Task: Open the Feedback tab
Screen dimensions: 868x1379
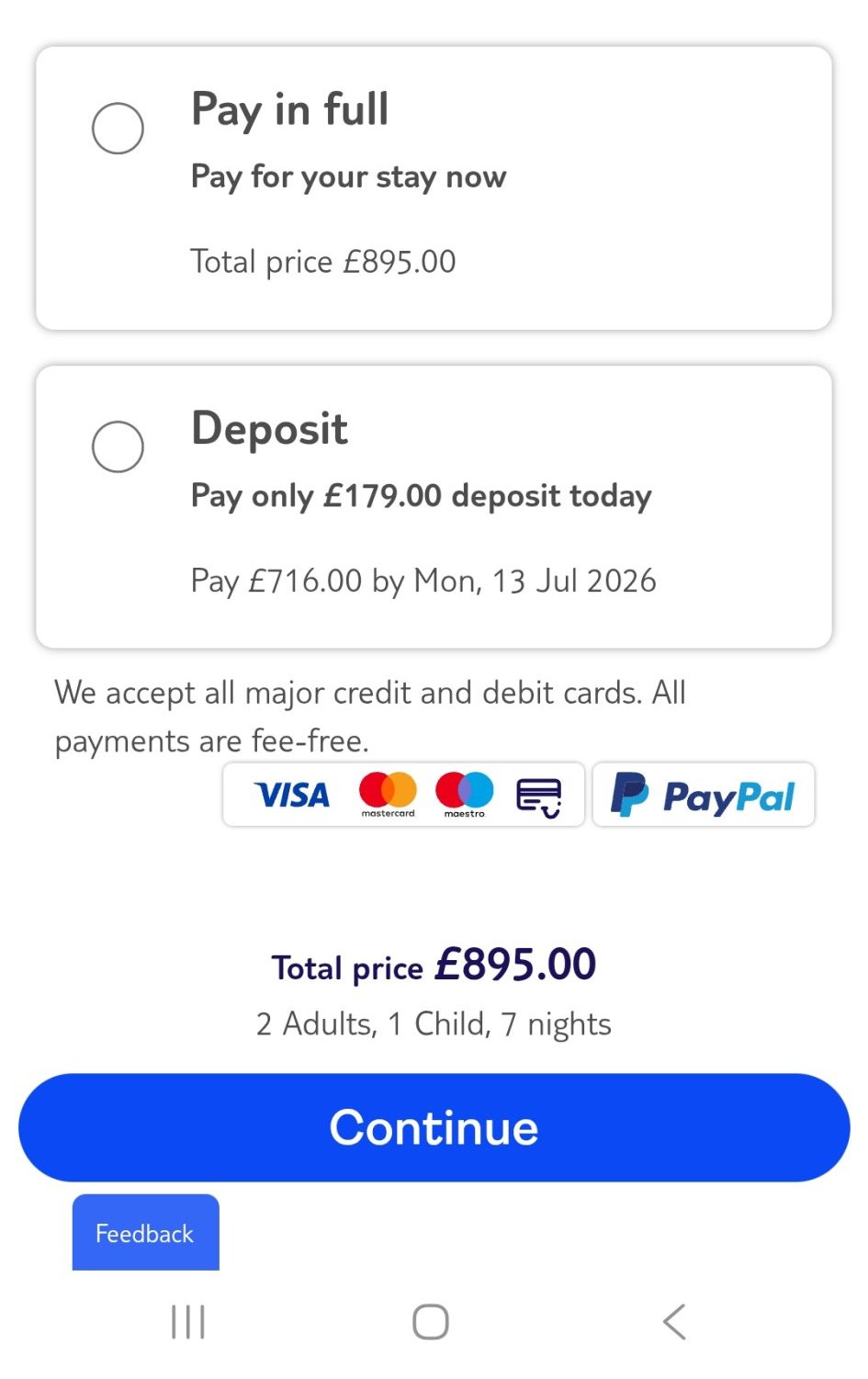Action: (x=145, y=1233)
